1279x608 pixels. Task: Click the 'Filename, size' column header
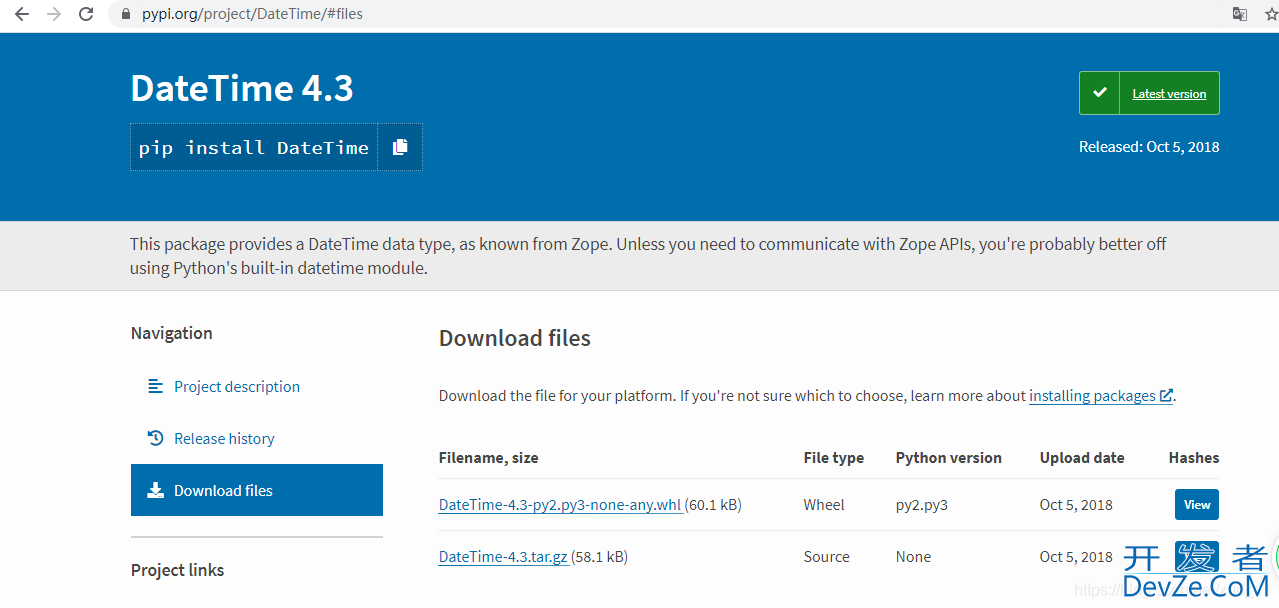tap(488, 458)
